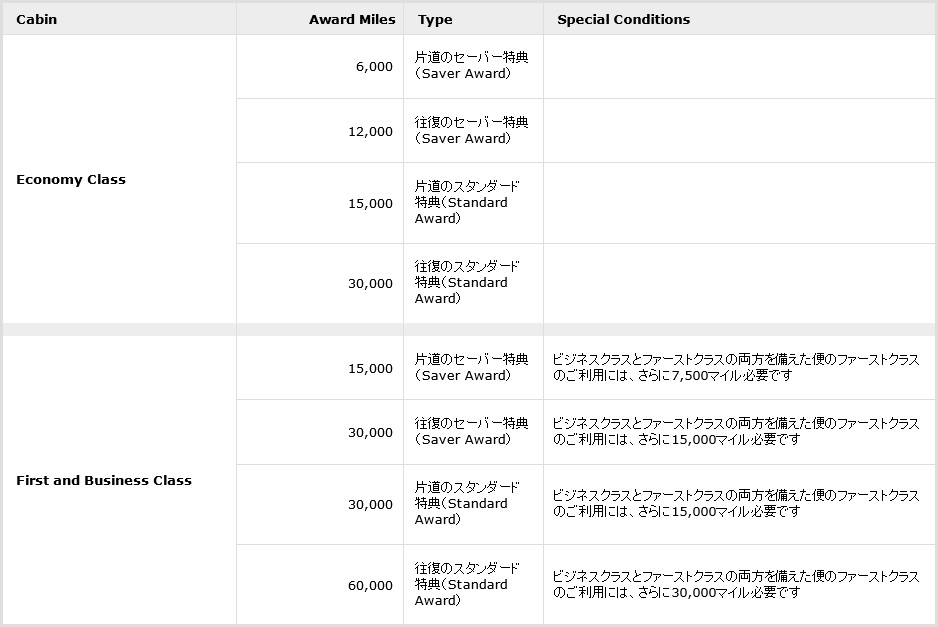Image resolution: width=938 pixels, height=627 pixels.
Task: Click First class 15,000 award miles value
Action: coord(370,369)
